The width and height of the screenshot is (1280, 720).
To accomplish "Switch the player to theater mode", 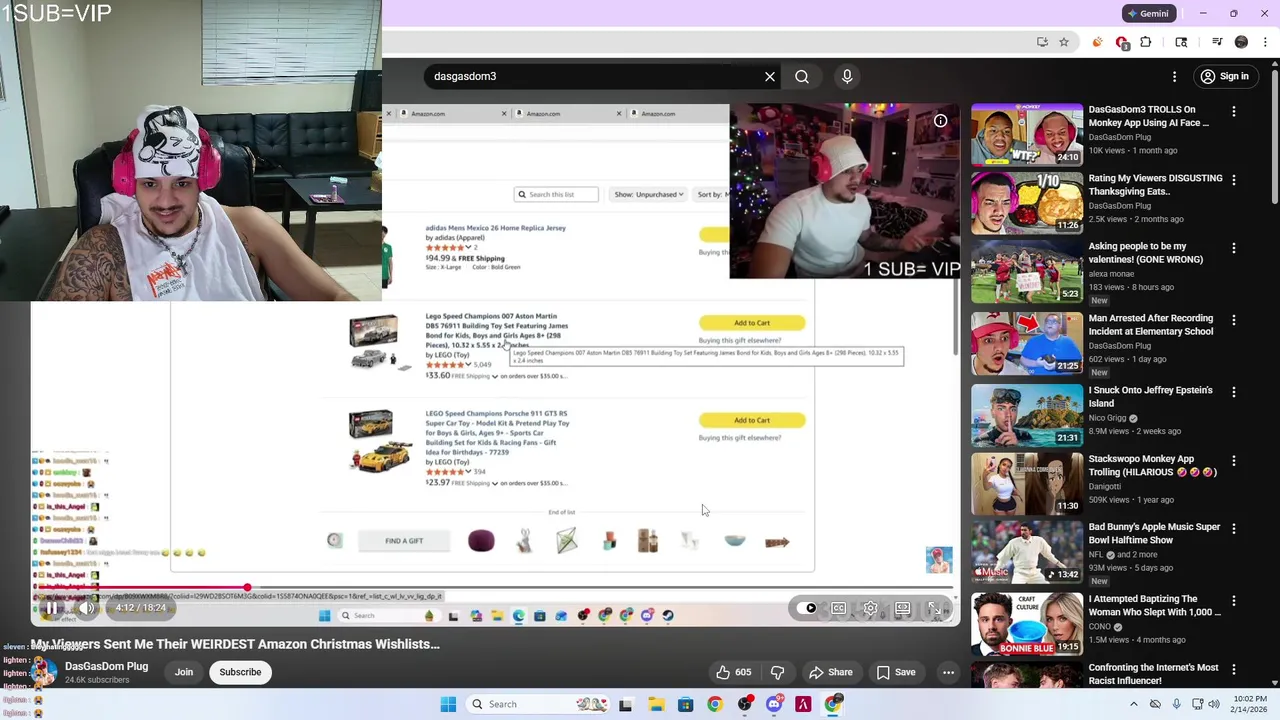I will coord(903,608).
